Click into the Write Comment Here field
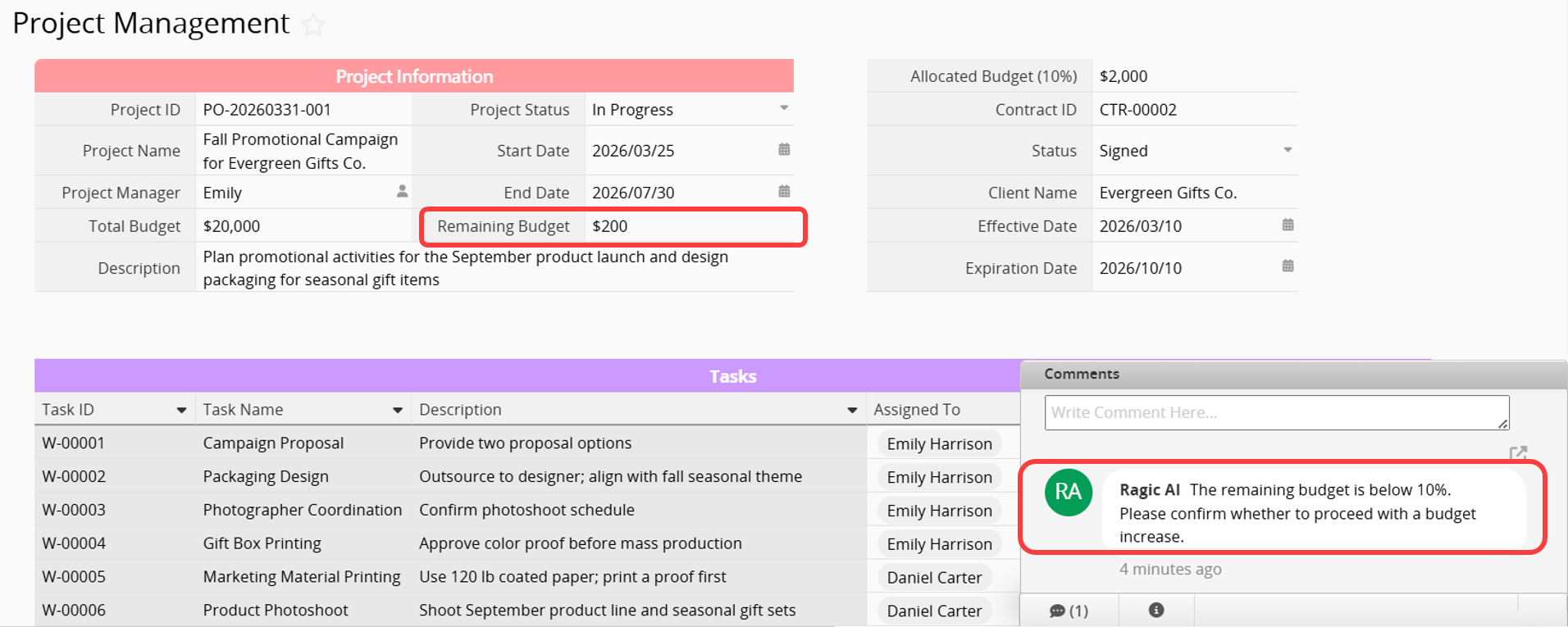This screenshot has width=1568, height=627. [x=1275, y=412]
